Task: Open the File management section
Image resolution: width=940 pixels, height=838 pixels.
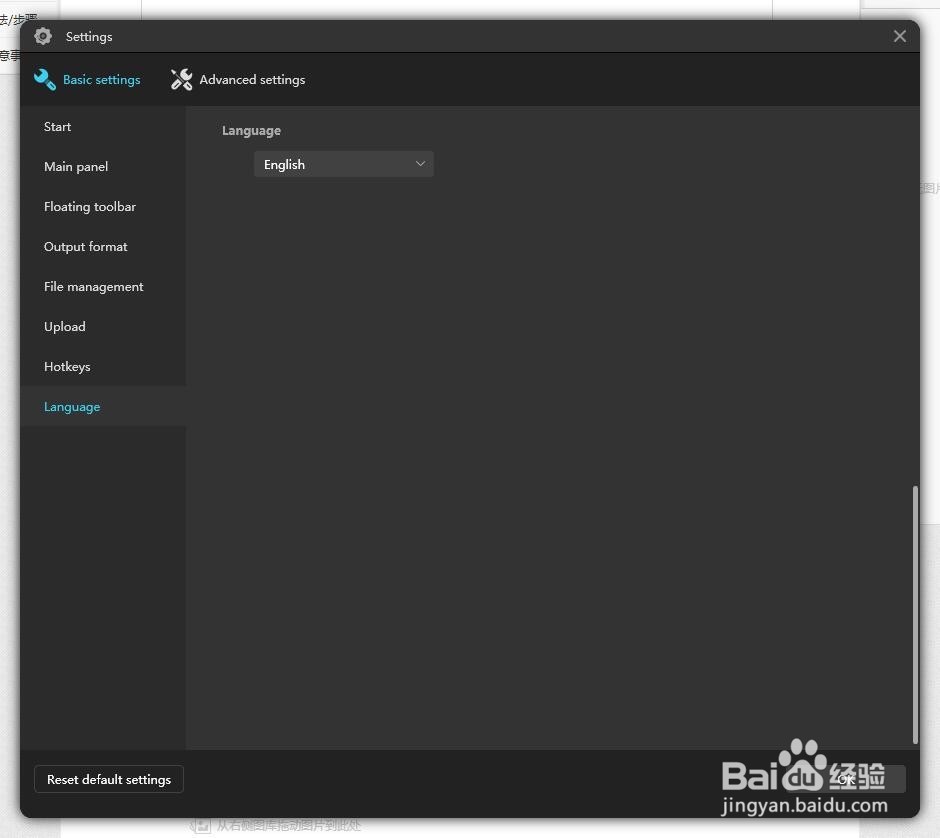Action: (x=103, y=287)
